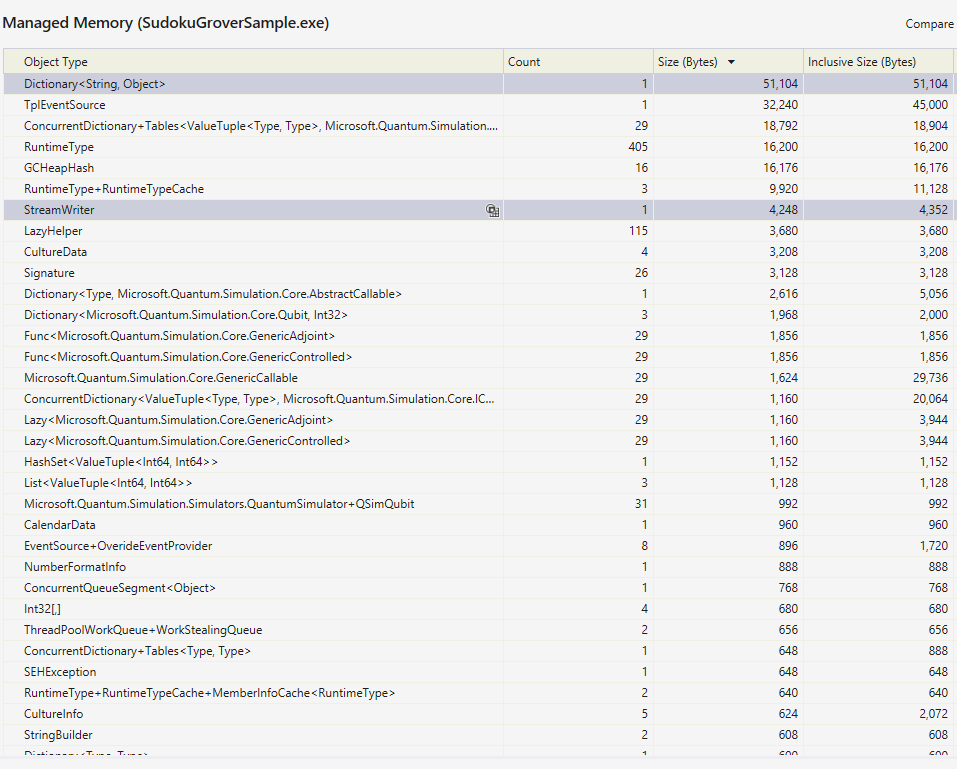Select the Lazy<...GenericControlled> row
957x769 pixels.
coord(478,441)
